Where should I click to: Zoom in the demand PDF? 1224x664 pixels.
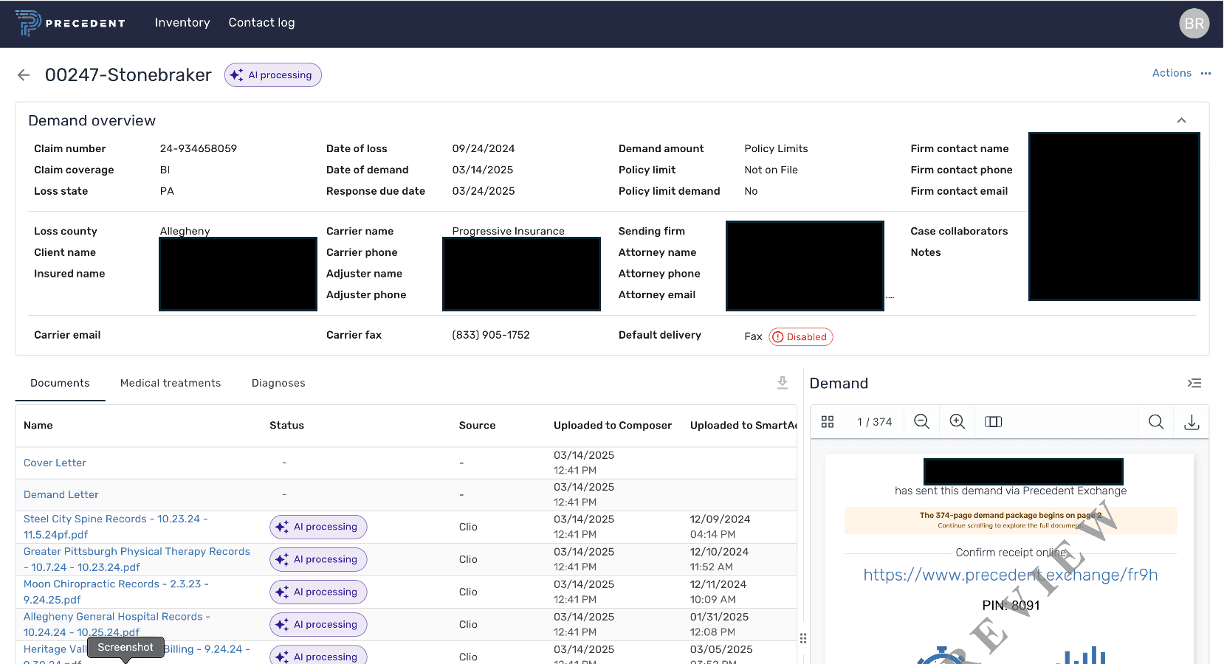click(x=957, y=422)
